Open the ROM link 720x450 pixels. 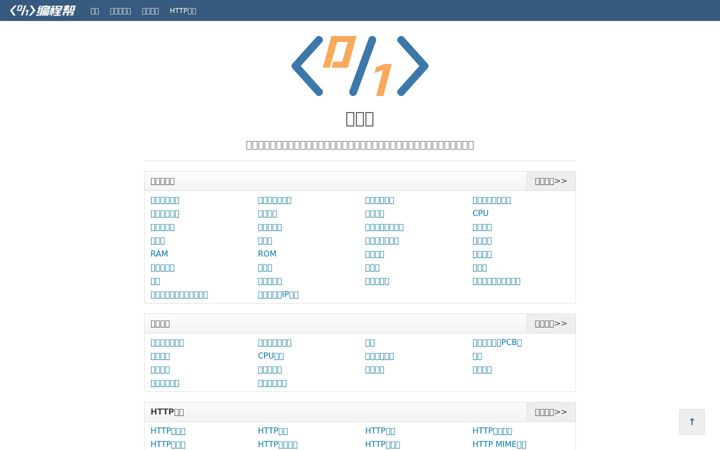[x=267, y=253]
